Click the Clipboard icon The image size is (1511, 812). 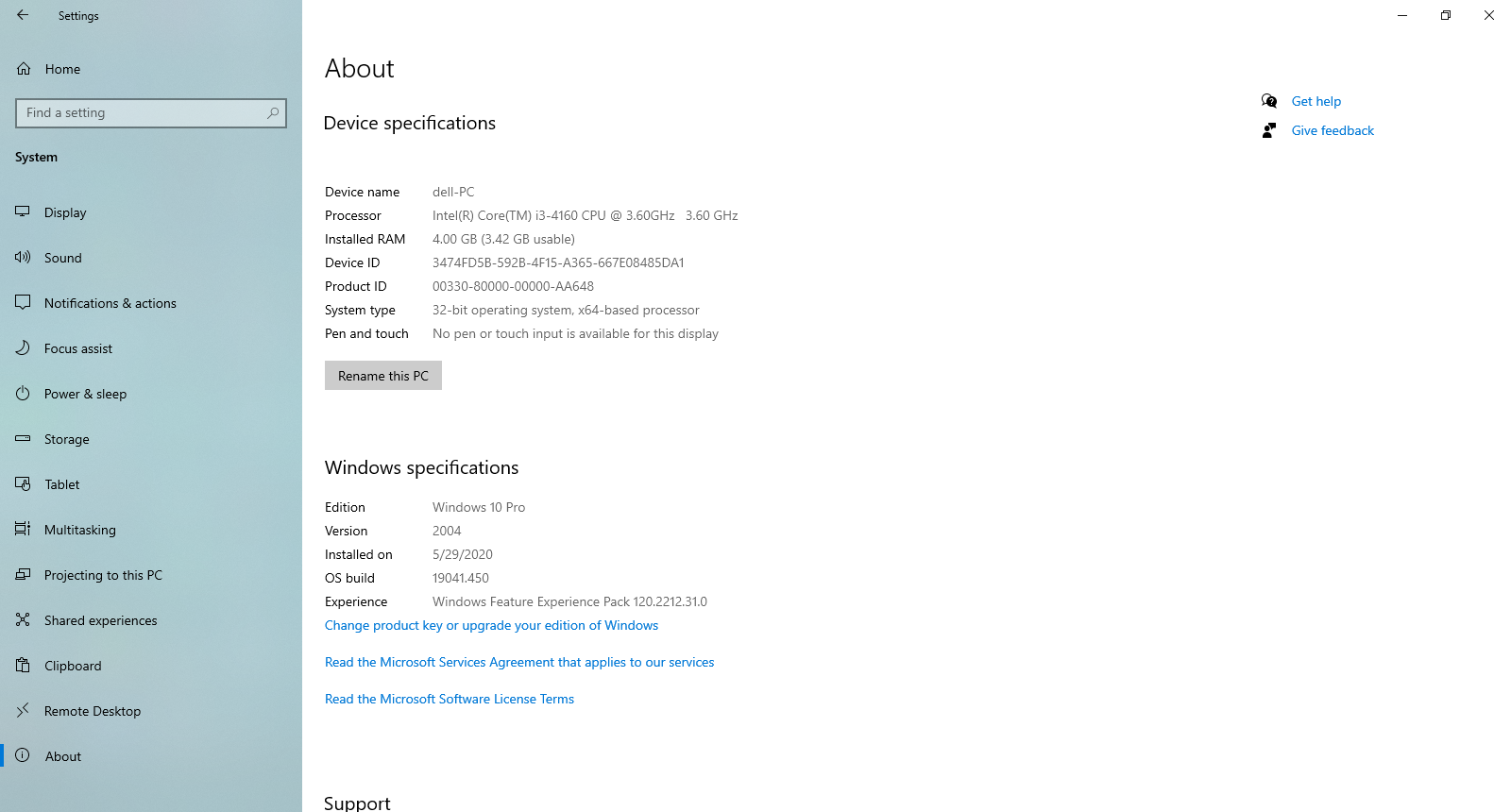[23, 665]
